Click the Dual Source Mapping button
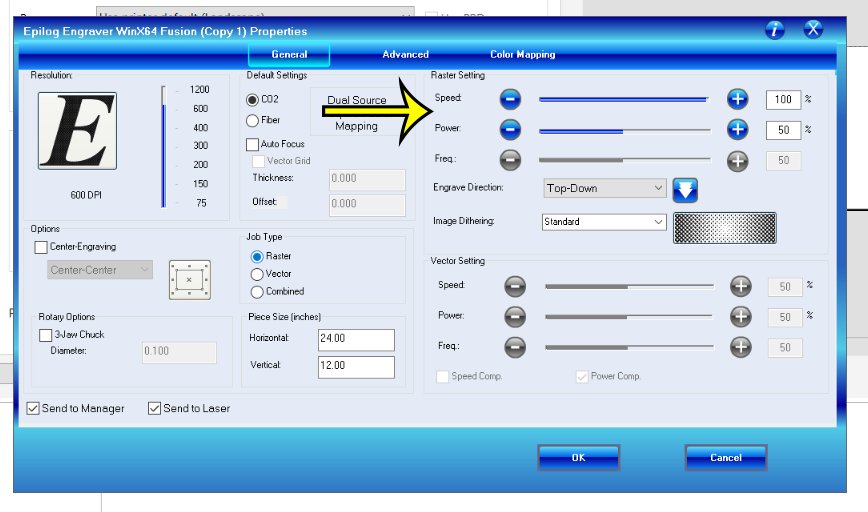The height and width of the screenshot is (512, 868). (356, 112)
